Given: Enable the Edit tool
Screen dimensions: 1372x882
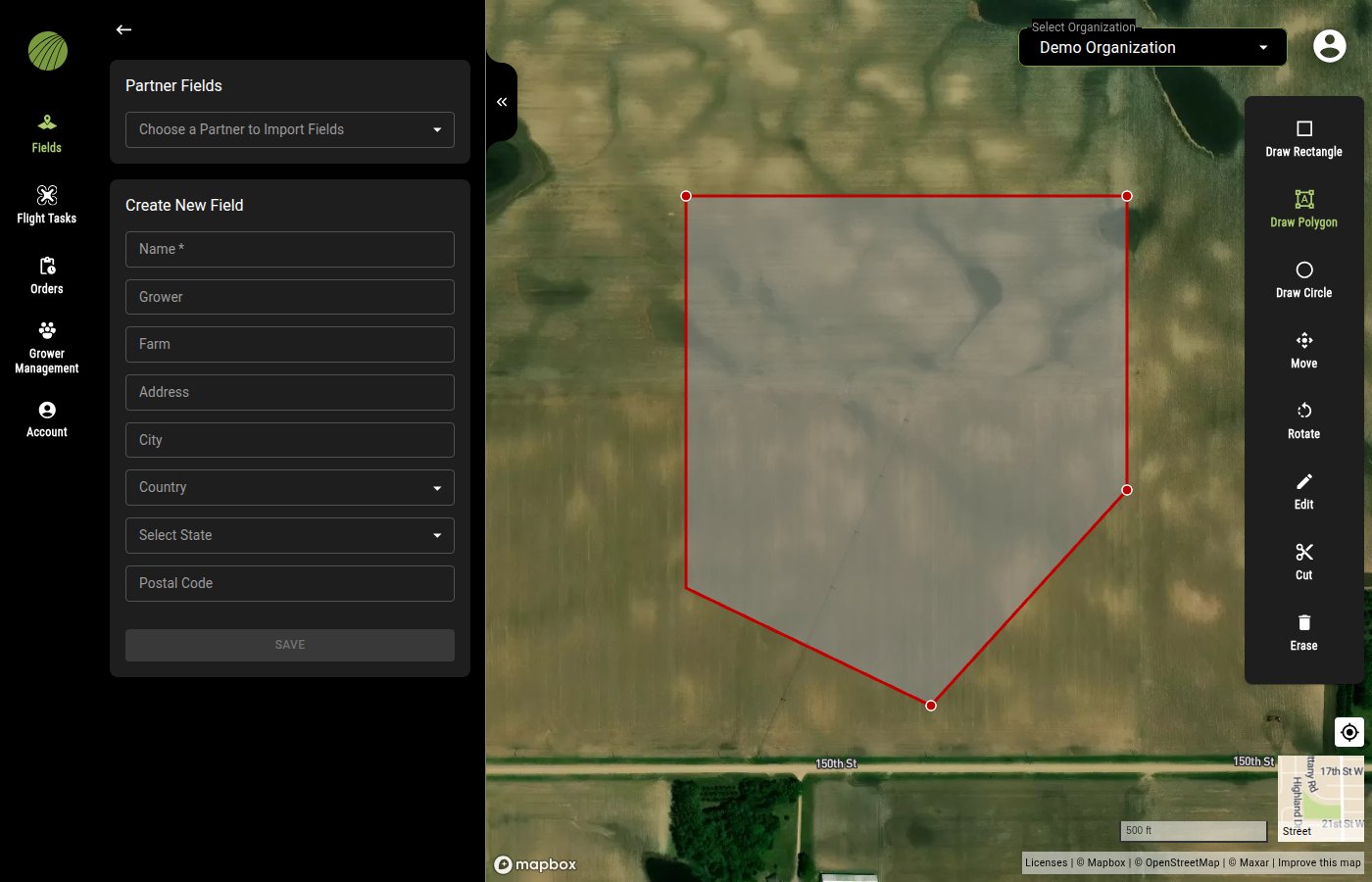Looking at the screenshot, I should coord(1303,492).
